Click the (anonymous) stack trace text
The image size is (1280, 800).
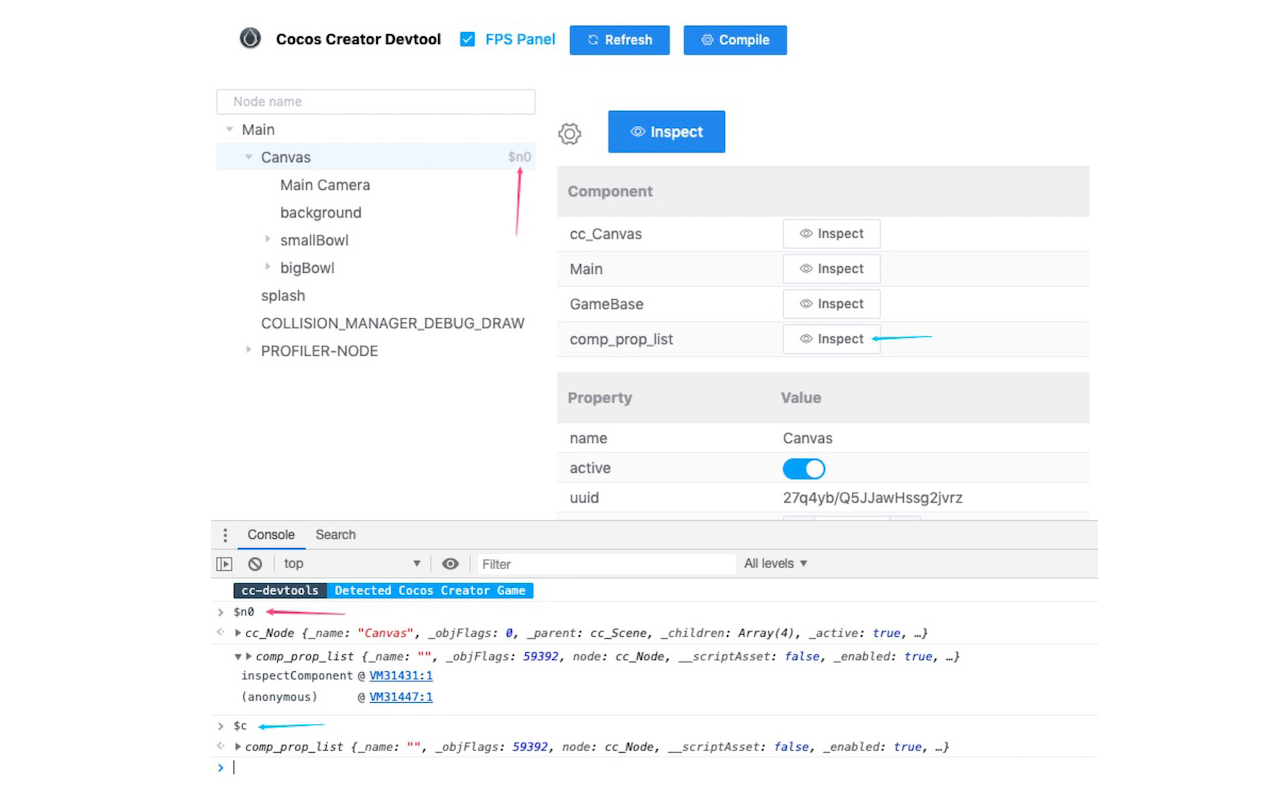[x=279, y=697]
